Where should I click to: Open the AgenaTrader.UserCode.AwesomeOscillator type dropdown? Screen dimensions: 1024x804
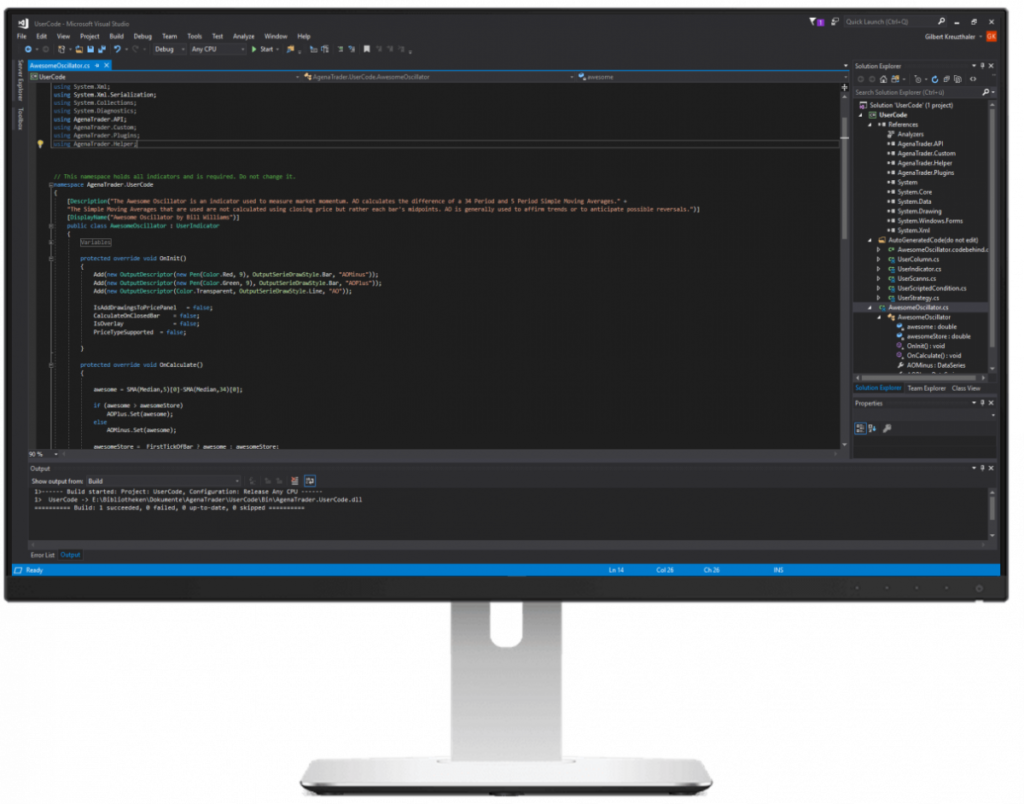point(438,77)
